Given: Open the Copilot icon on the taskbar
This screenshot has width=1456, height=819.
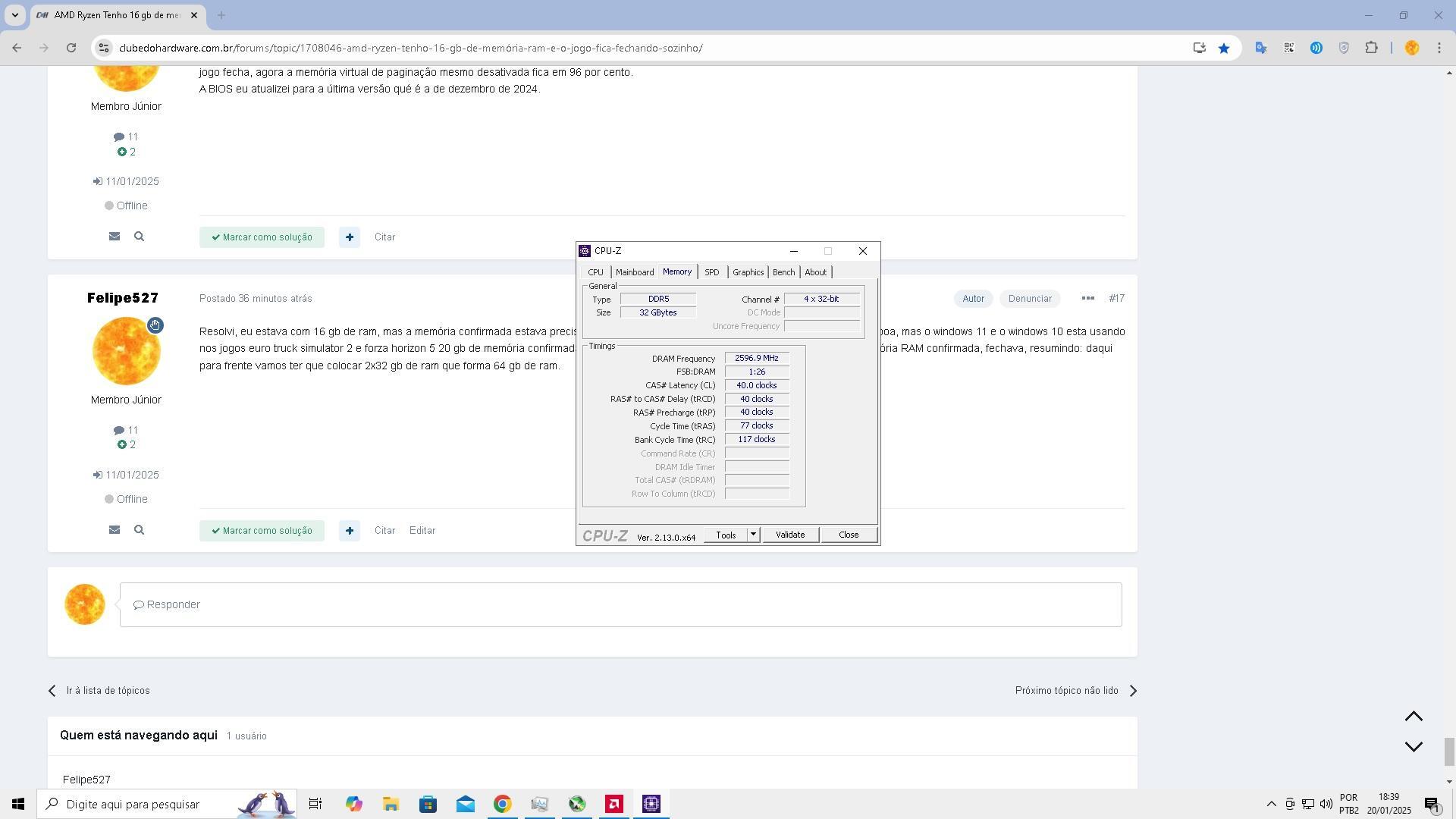Looking at the screenshot, I should [353, 804].
